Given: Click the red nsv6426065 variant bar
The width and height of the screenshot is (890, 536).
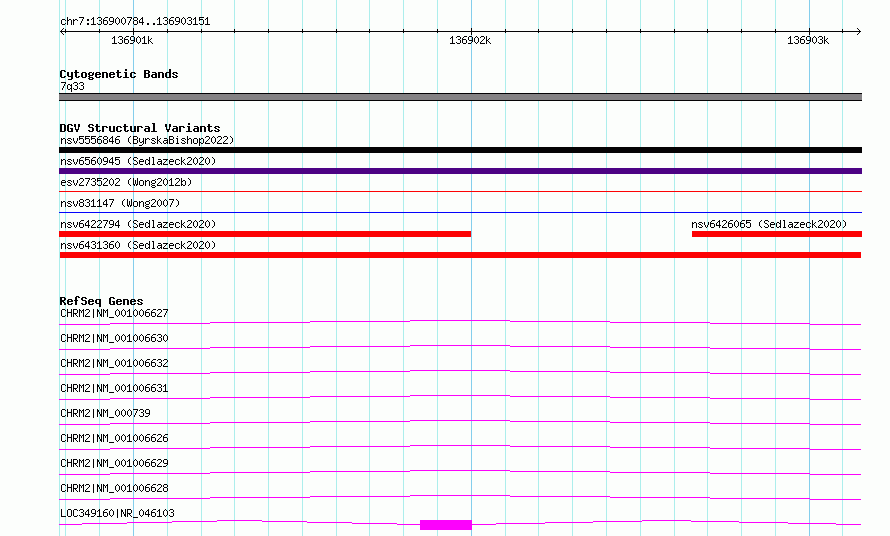Looking at the screenshot, I should [777, 234].
